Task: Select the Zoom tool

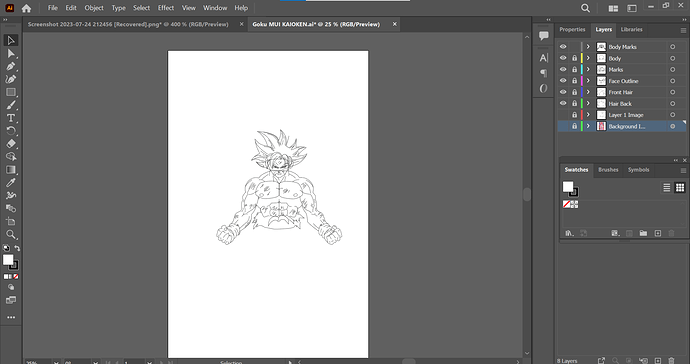Action: pyautogui.click(x=11, y=234)
